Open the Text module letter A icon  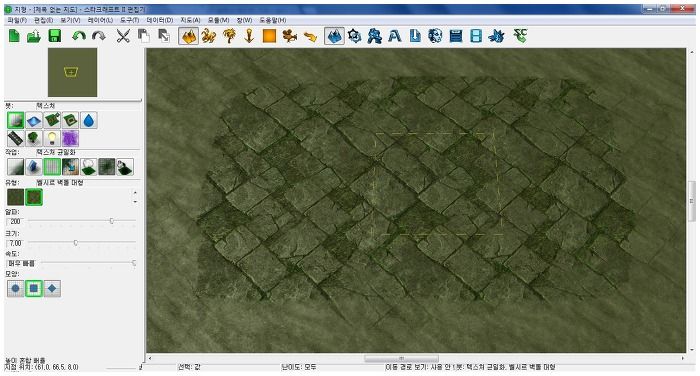pos(395,36)
